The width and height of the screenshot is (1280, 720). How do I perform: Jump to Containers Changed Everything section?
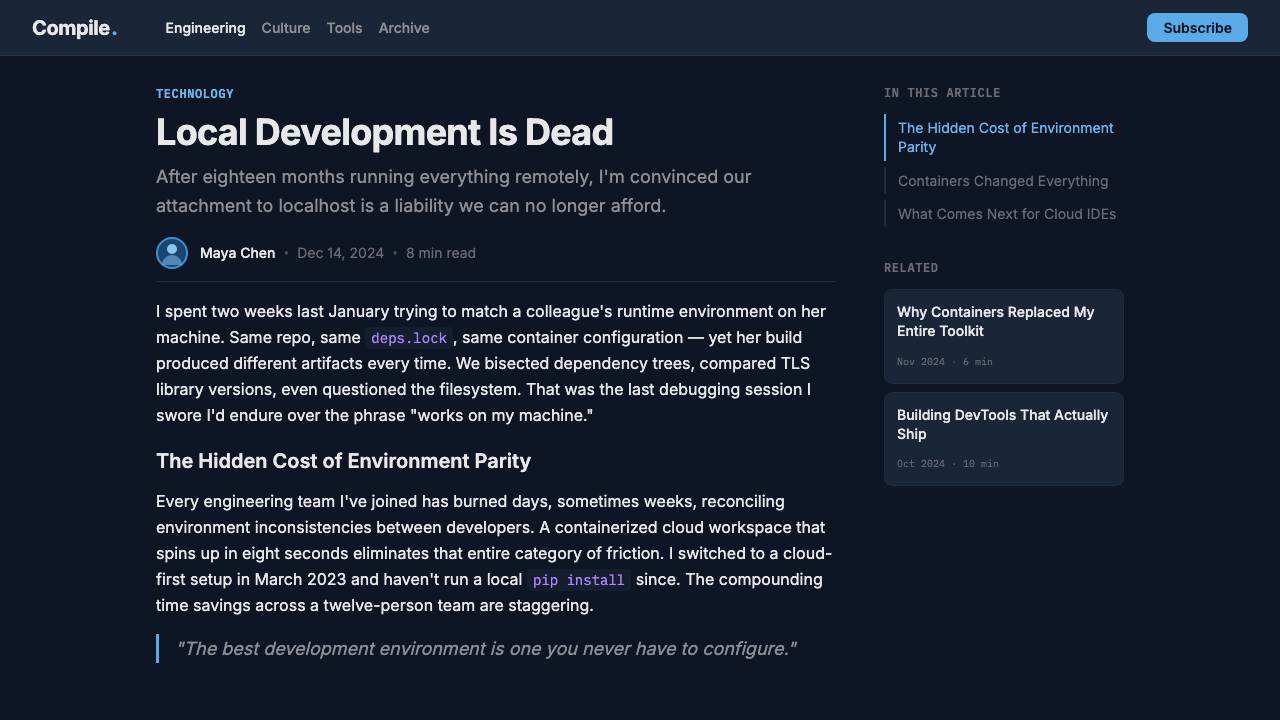click(1003, 181)
